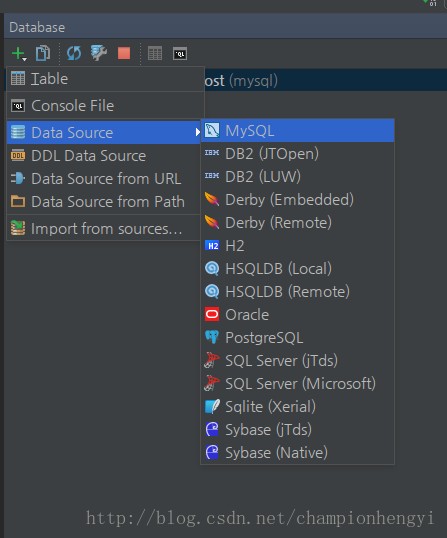This screenshot has width=447, height=538.
Task: Choose Sybase (jTds) entry
Action: click(297, 430)
